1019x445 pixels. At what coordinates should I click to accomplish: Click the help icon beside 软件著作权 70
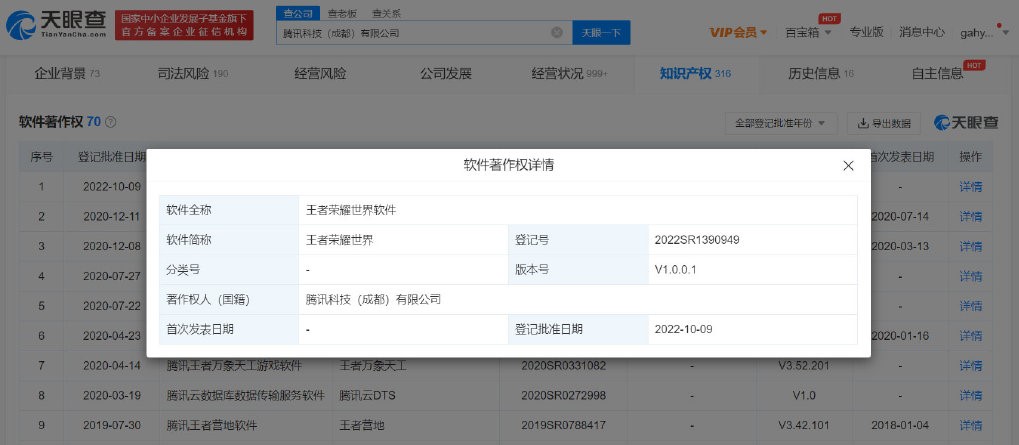(x=111, y=122)
